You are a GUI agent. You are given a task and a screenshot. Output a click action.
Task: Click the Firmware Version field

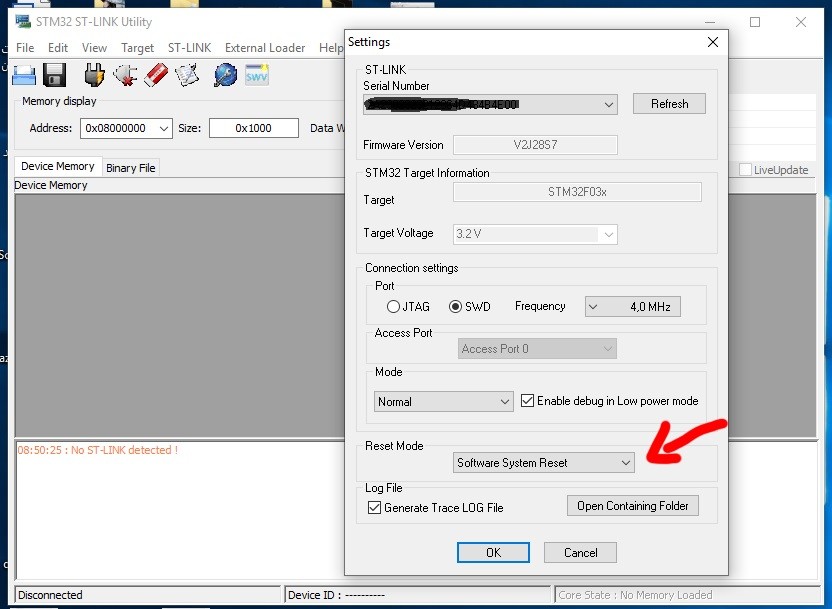tap(535, 145)
